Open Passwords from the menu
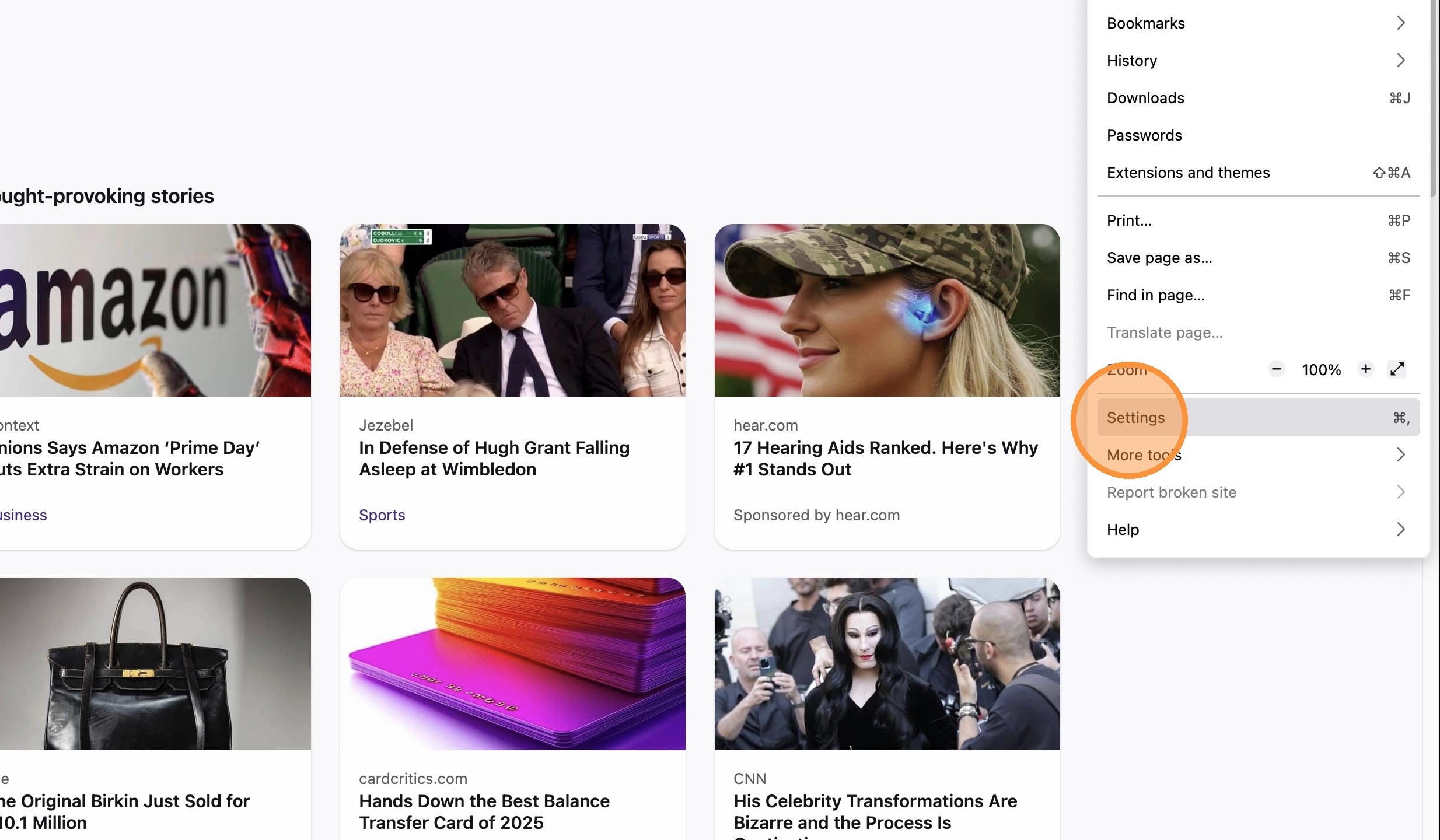The height and width of the screenshot is (840, 1440). (x=1259, y=135)
